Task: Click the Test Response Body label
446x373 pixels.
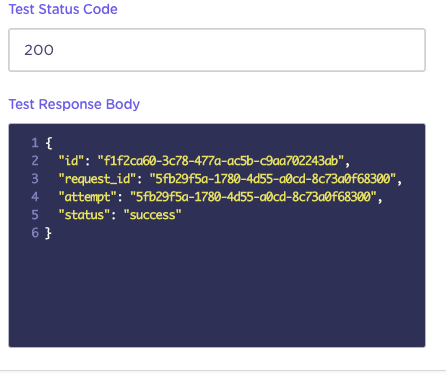Action: point(74,104)
